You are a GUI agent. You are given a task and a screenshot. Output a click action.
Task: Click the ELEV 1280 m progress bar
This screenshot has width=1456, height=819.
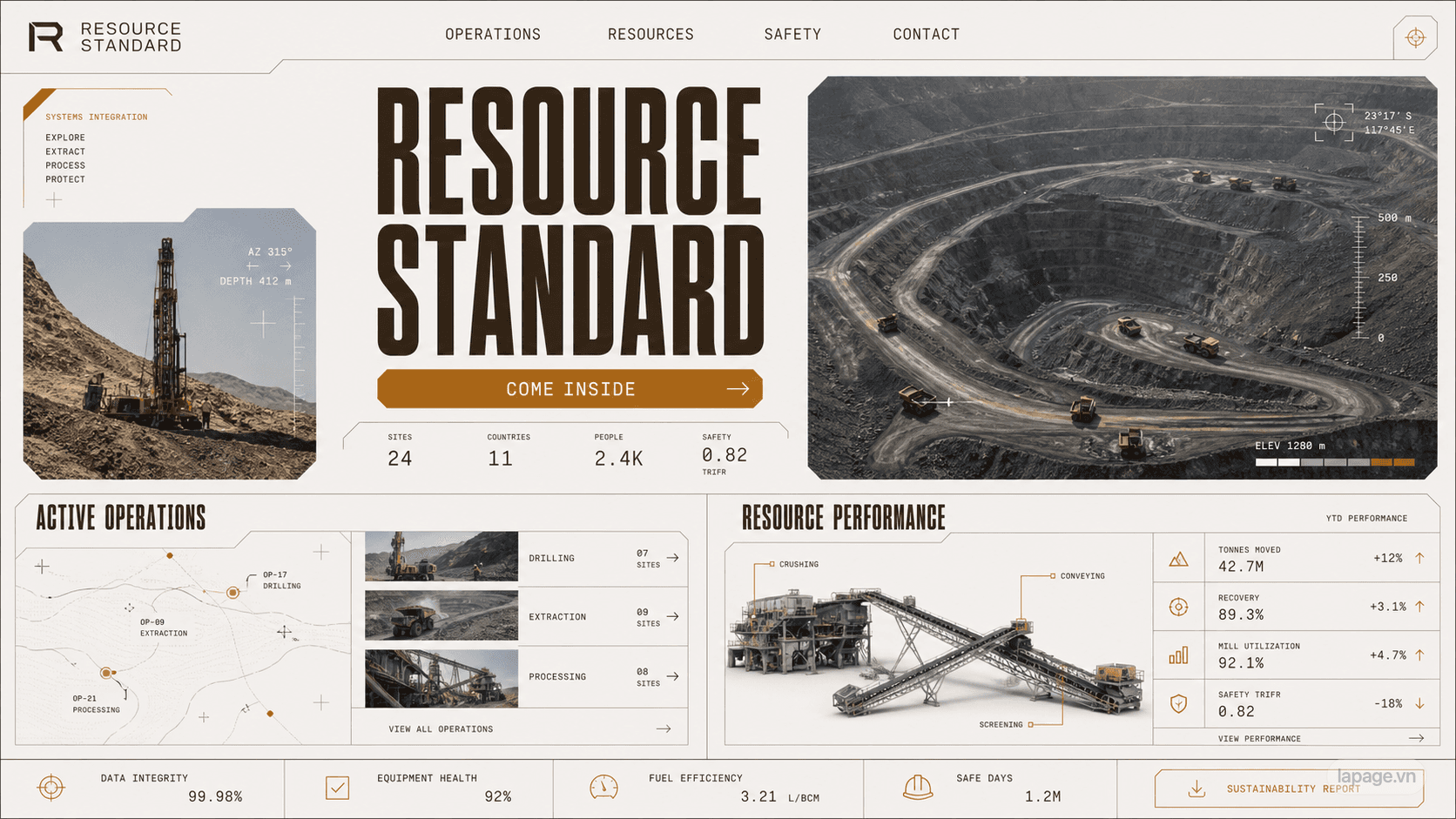1335,462
